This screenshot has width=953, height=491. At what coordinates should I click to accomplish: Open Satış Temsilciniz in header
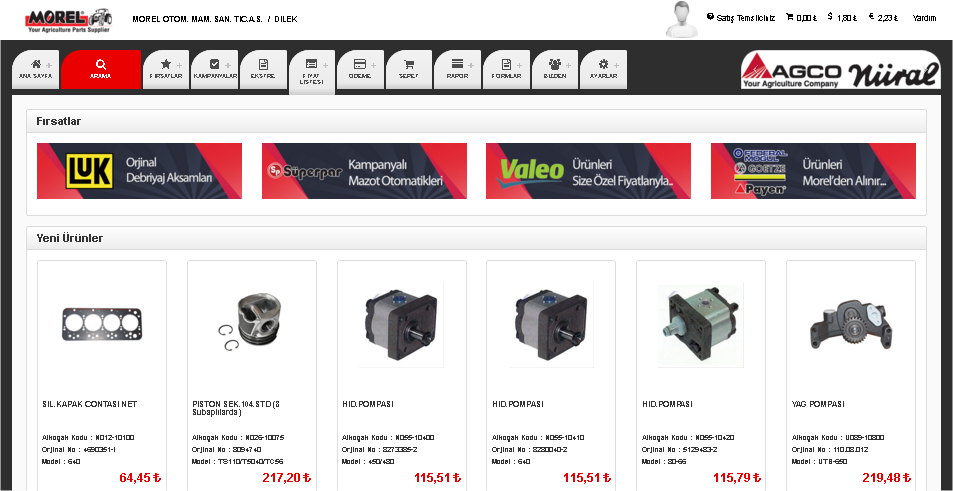(x=741, y=18)
